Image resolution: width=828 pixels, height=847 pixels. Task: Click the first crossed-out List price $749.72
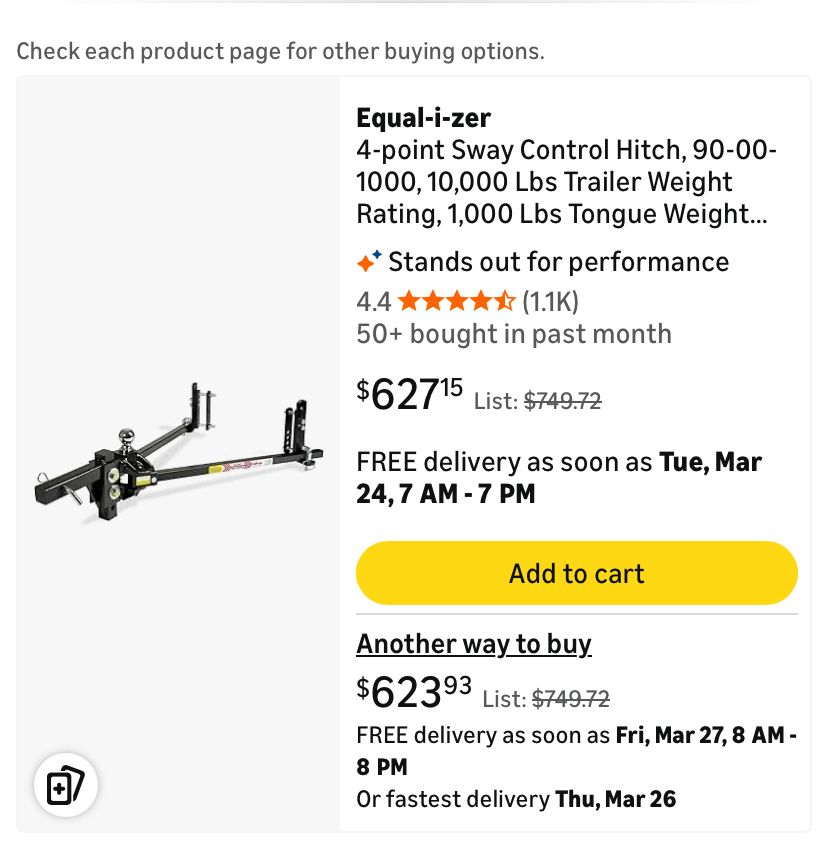[563, 401]
